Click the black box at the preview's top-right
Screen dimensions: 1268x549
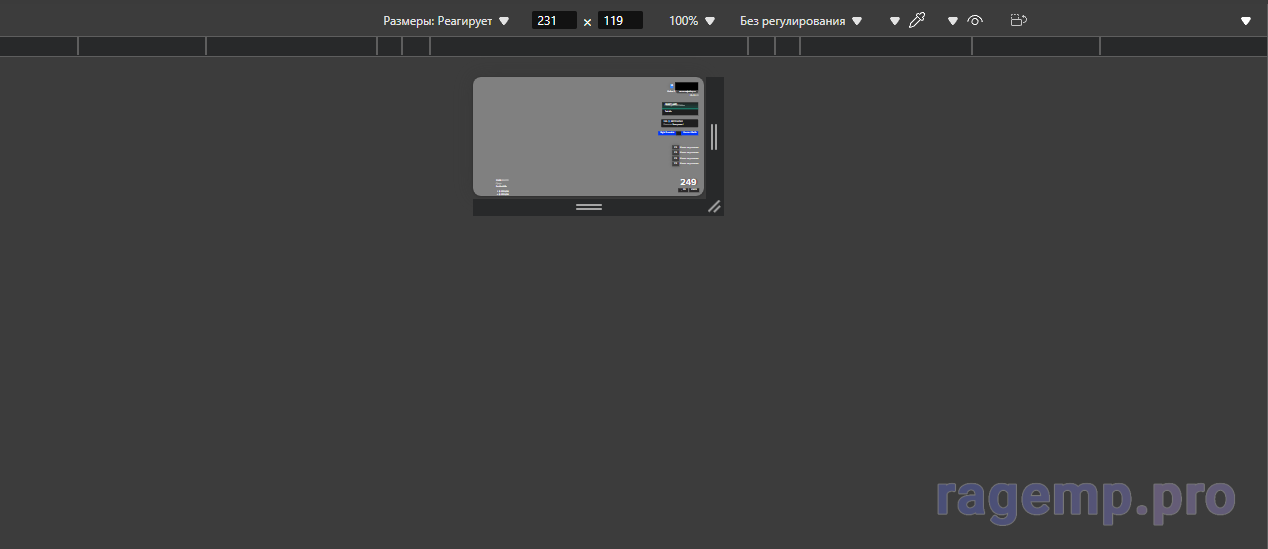point(686,87)
